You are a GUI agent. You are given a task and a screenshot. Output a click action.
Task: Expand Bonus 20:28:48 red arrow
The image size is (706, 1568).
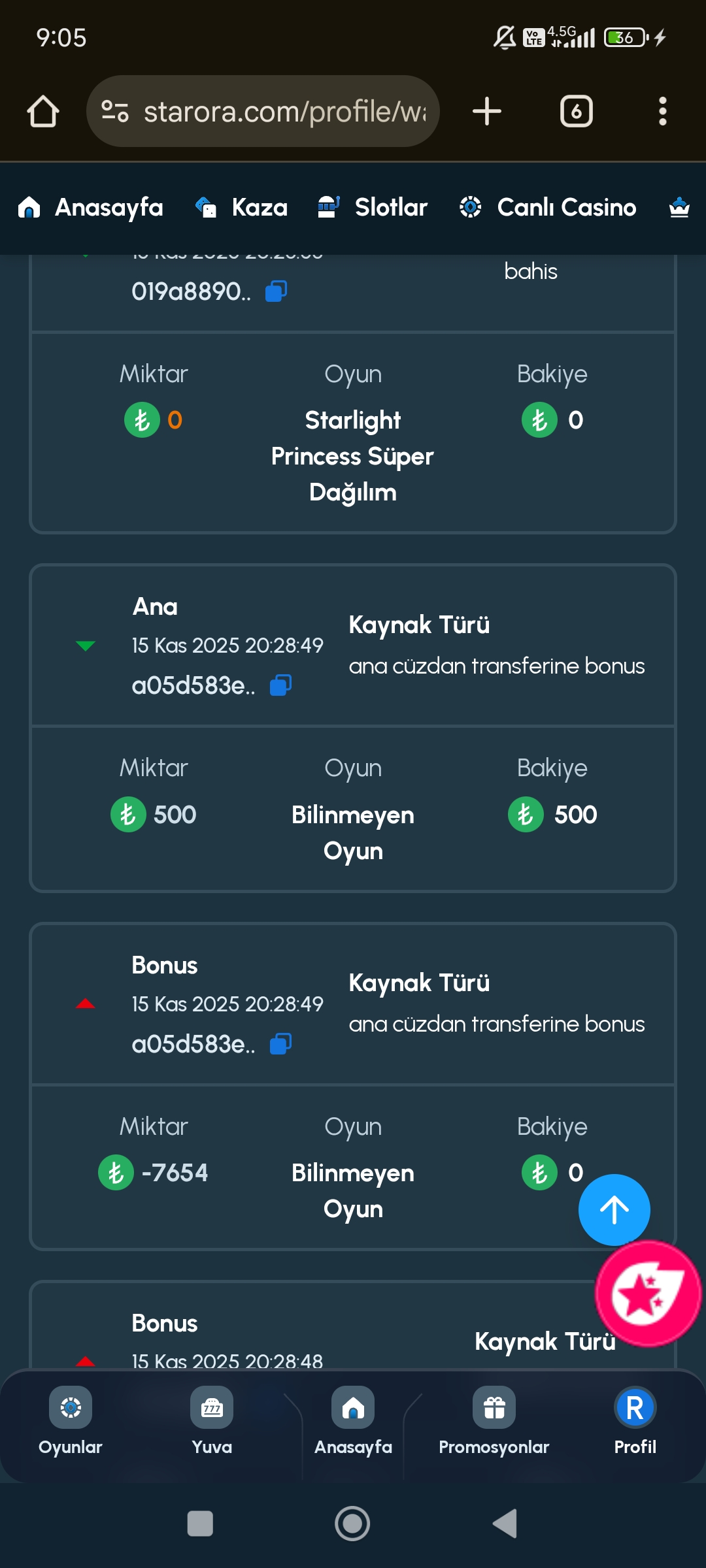pos(86,1362)
